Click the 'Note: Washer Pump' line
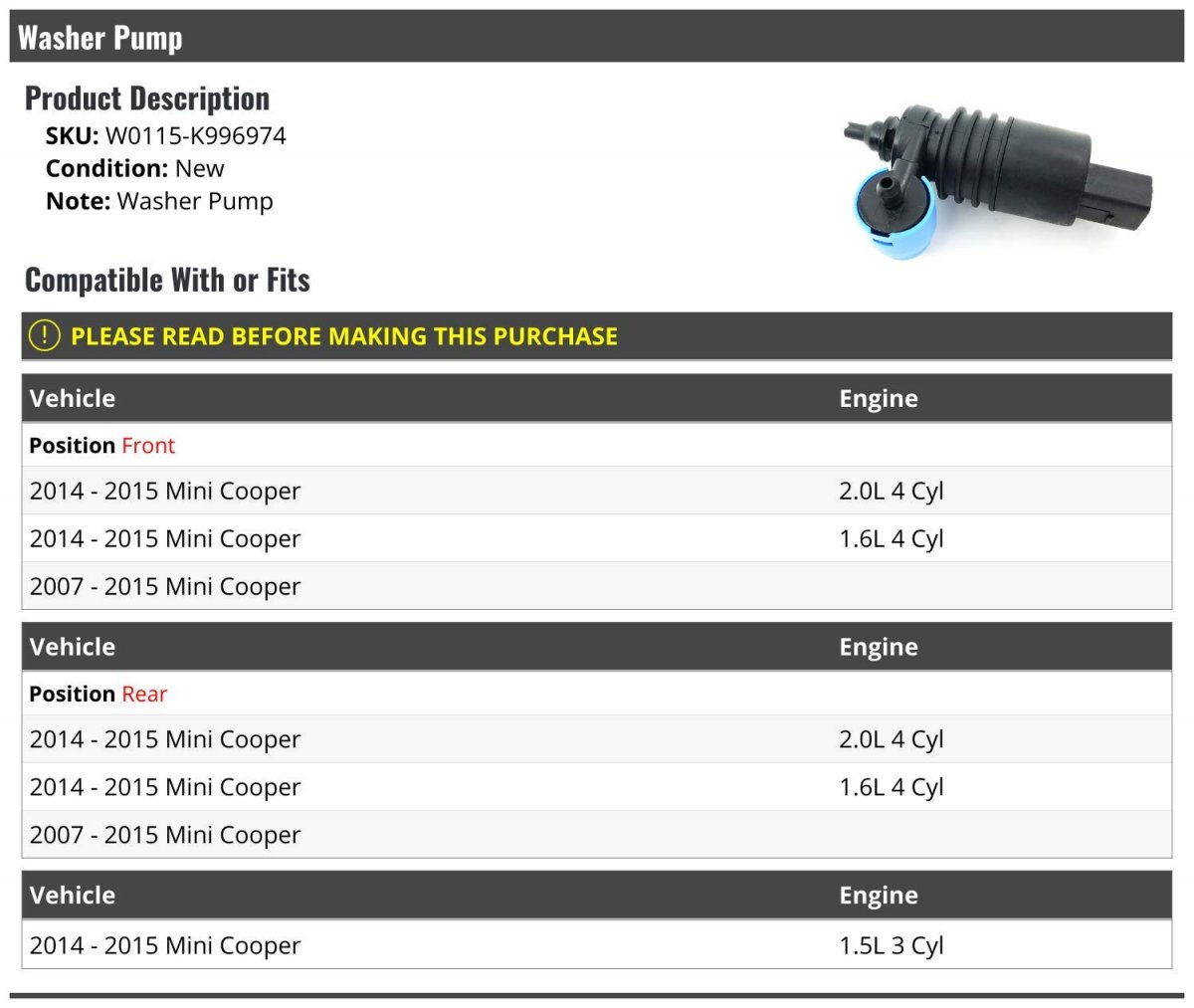Image resolution: width=1194 pixels, height=1008 pixels. coord(159,201)
